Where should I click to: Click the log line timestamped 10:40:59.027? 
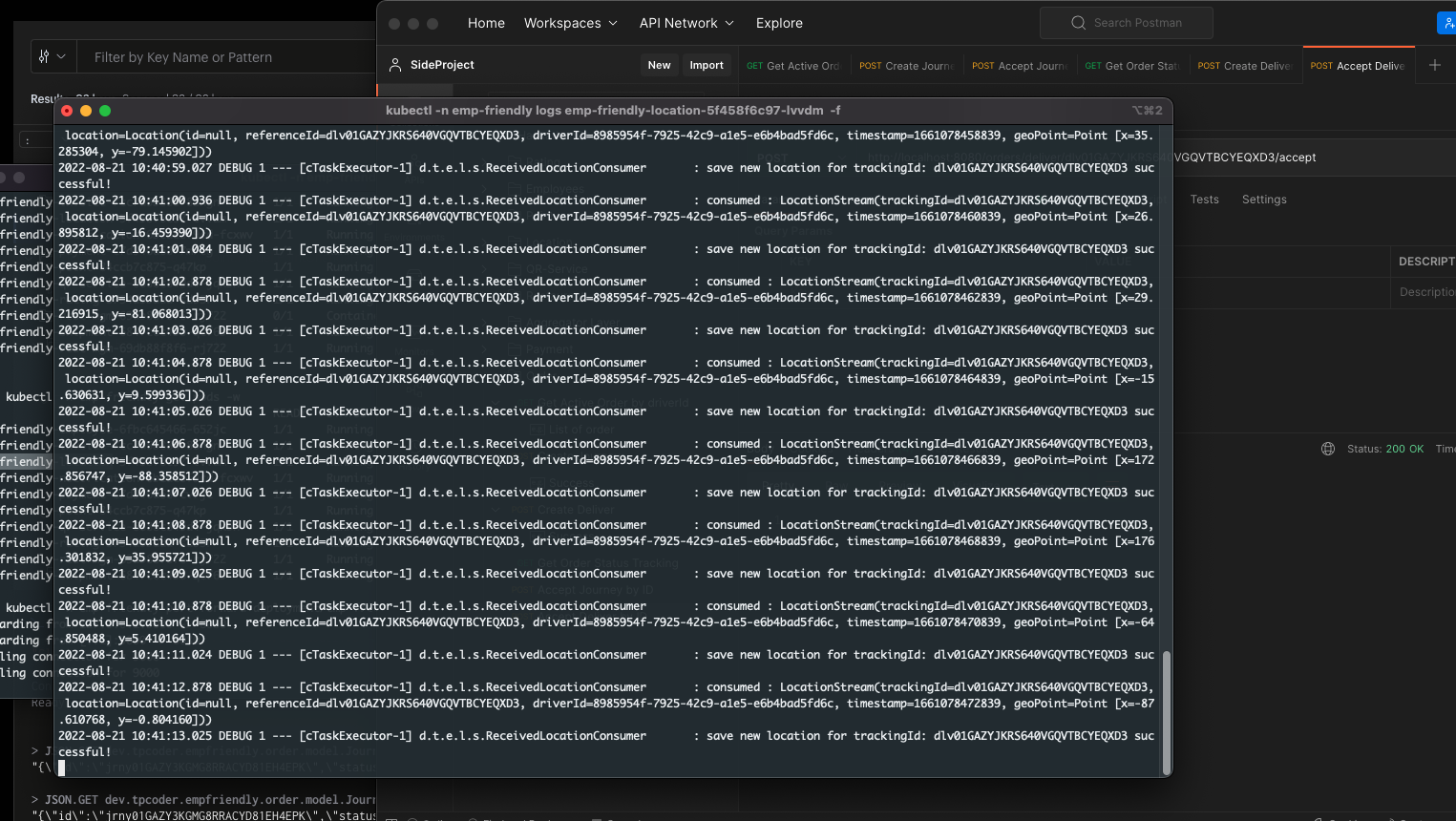click(606, 176)
